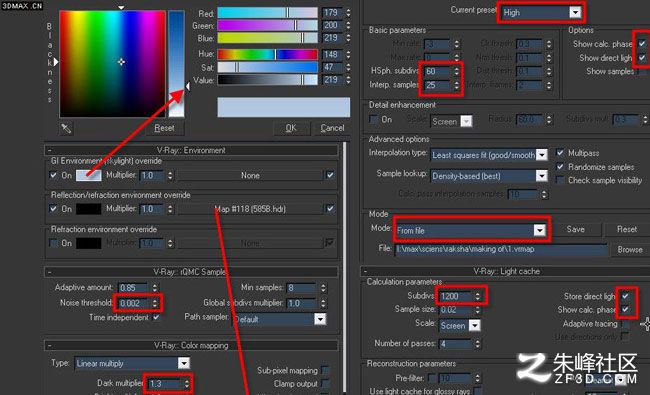
Task: Open Current preset High dropdown
Action: pyautogui.click(x=541, y=12)
